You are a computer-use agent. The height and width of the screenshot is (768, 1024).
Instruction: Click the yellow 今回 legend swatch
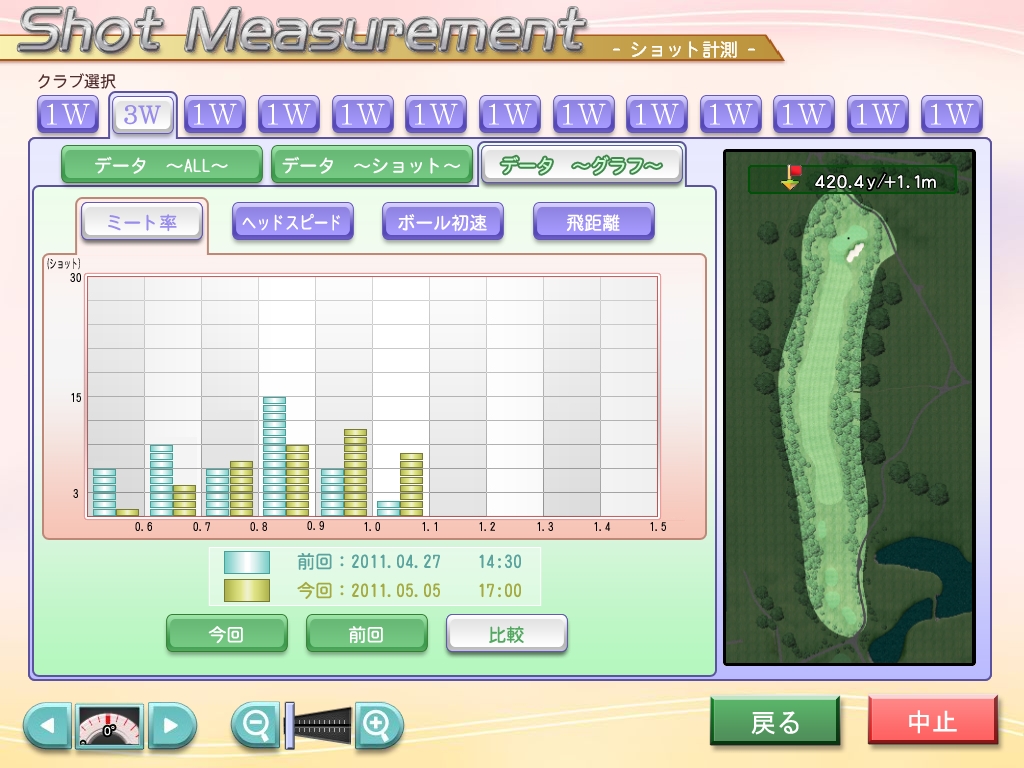(247, 590)
